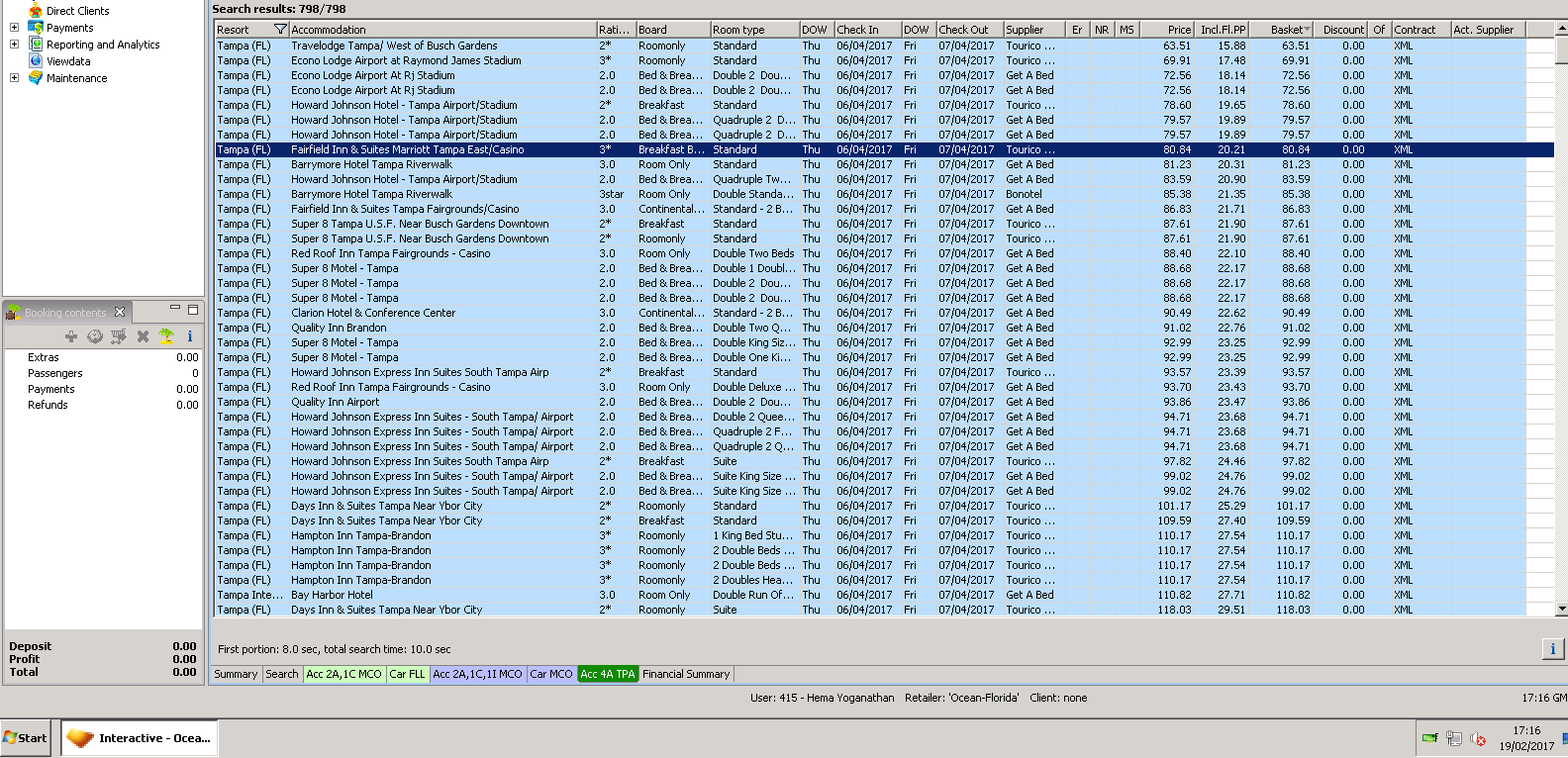Image resolution: width=1568 pixels, height=758 pixels.
Task: Click the shopping cart icon in Booking contents
Action: pos(119,336)
